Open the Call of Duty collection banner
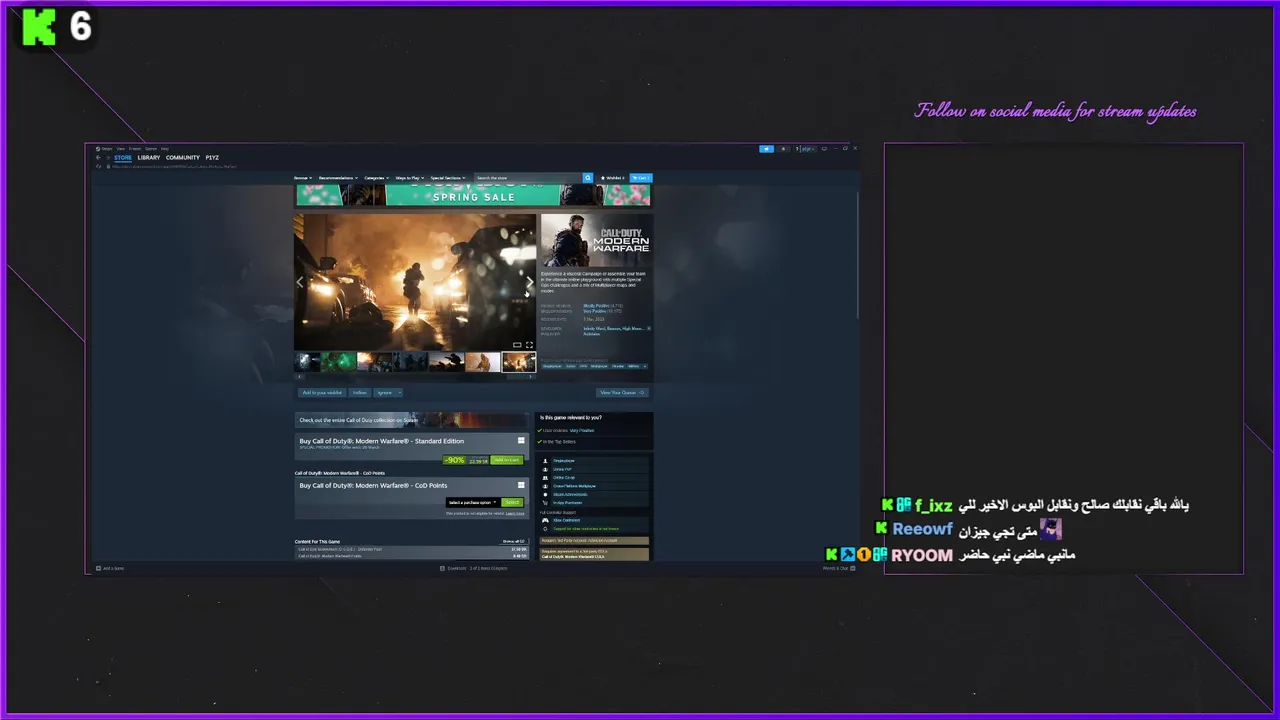The image size is (1280, 720). pyautogui.click(x=411, y=420)
